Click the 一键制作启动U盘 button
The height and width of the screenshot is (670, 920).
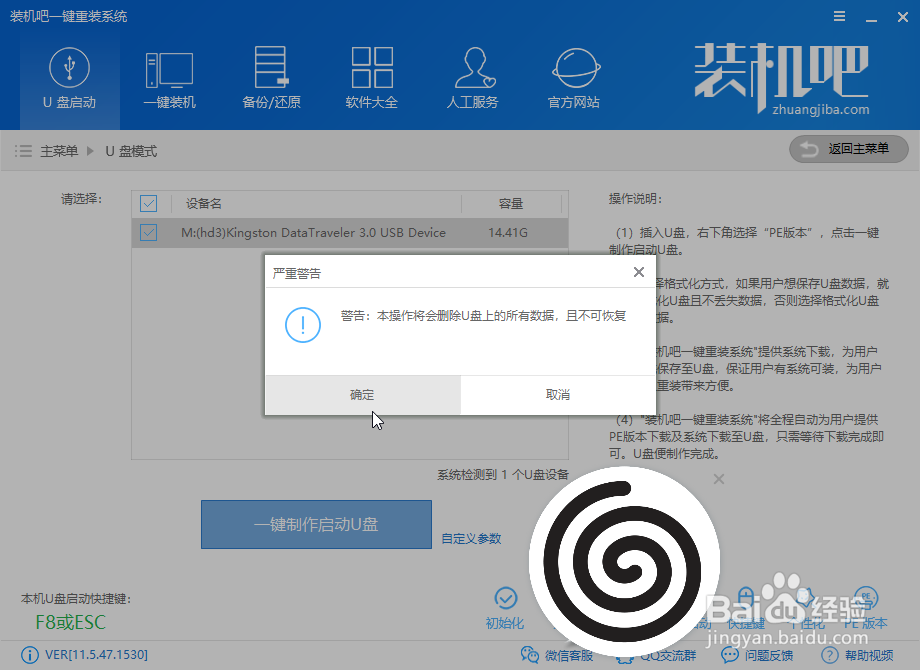pos(316,524)
